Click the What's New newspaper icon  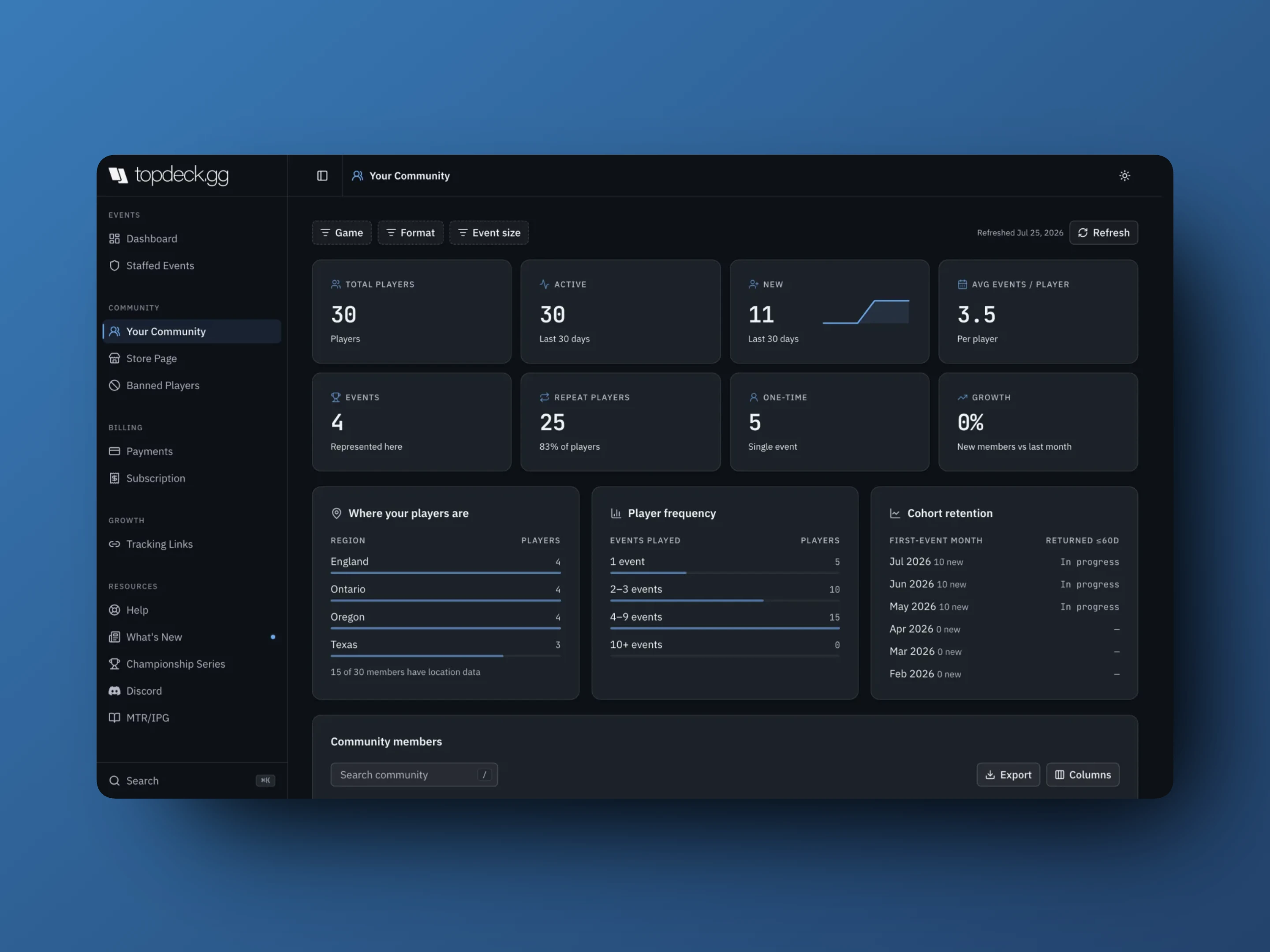[114, 637]
